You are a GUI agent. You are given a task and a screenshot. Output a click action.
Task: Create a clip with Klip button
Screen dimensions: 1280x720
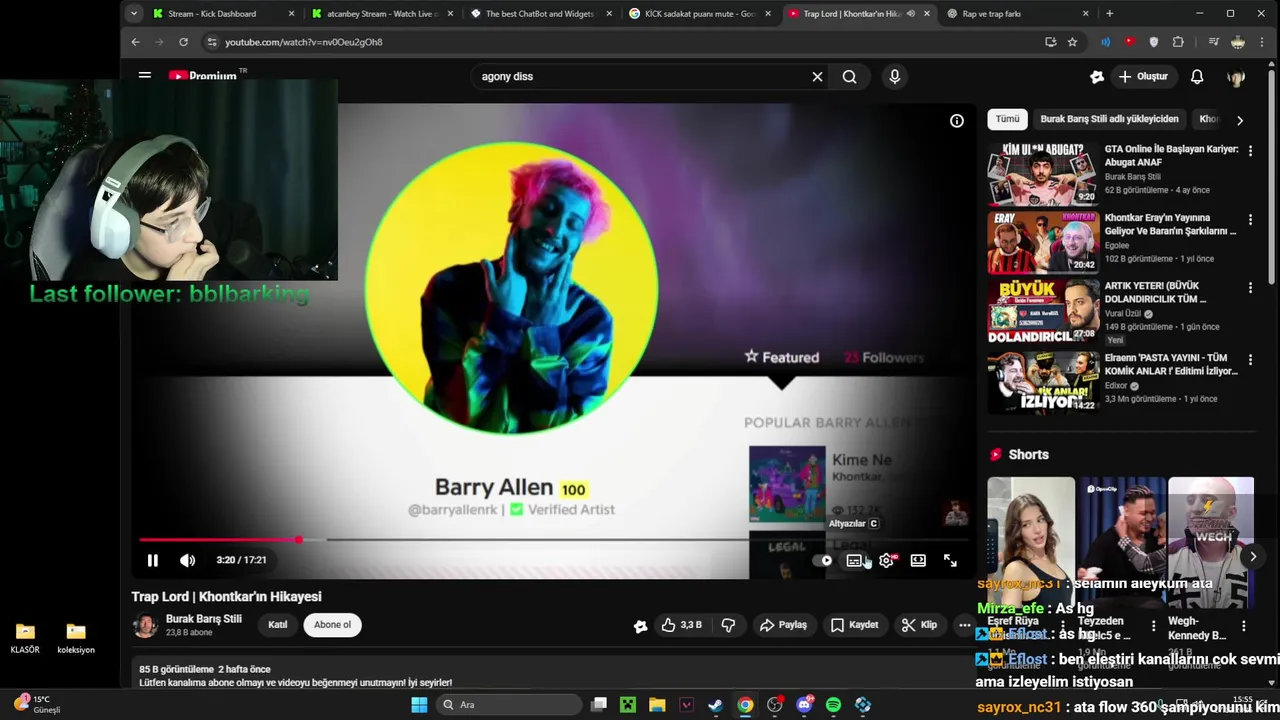coord(919,625)
